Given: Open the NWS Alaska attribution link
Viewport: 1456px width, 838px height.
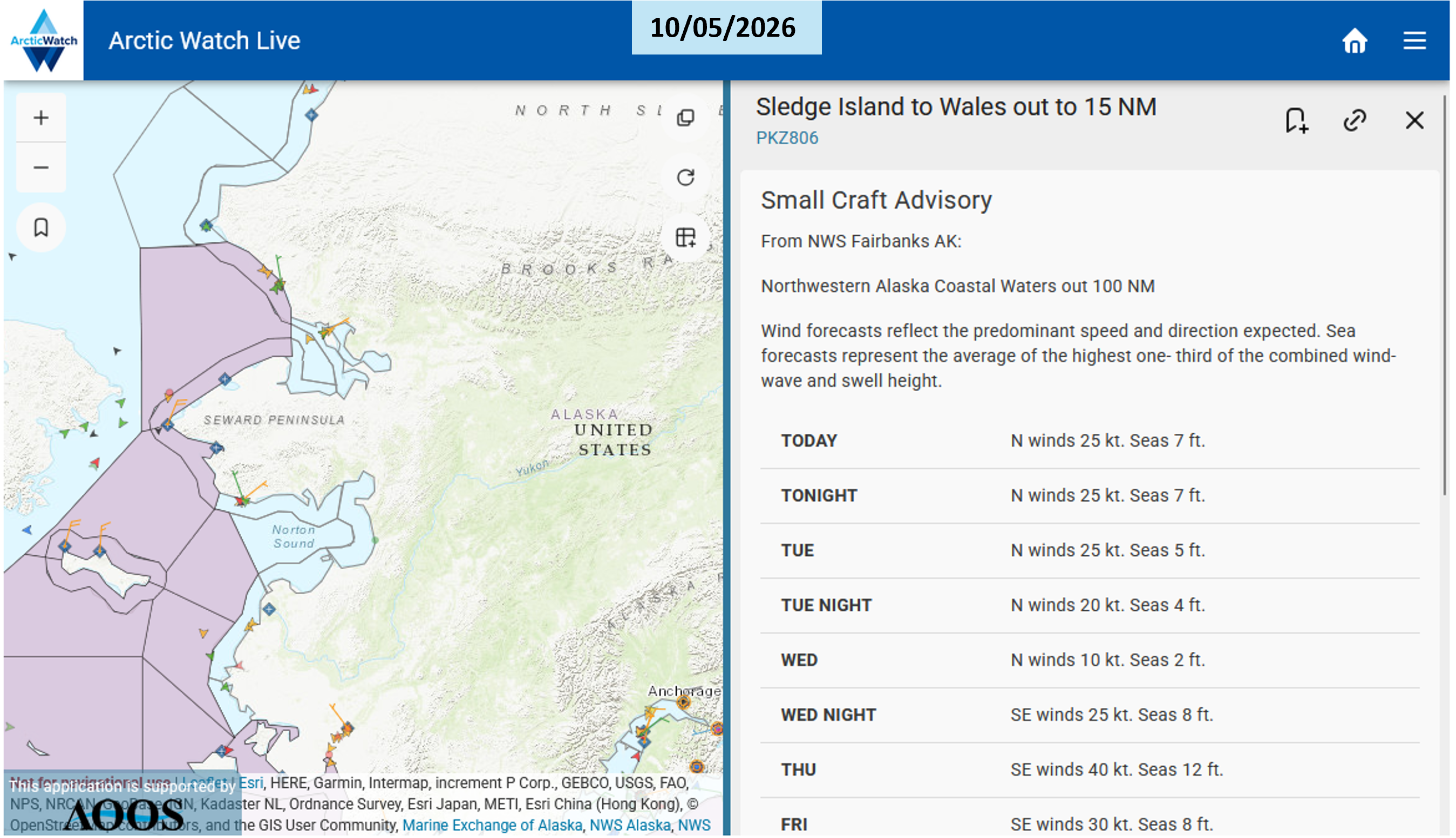Looking at the screenshot, I should [630, 825].
